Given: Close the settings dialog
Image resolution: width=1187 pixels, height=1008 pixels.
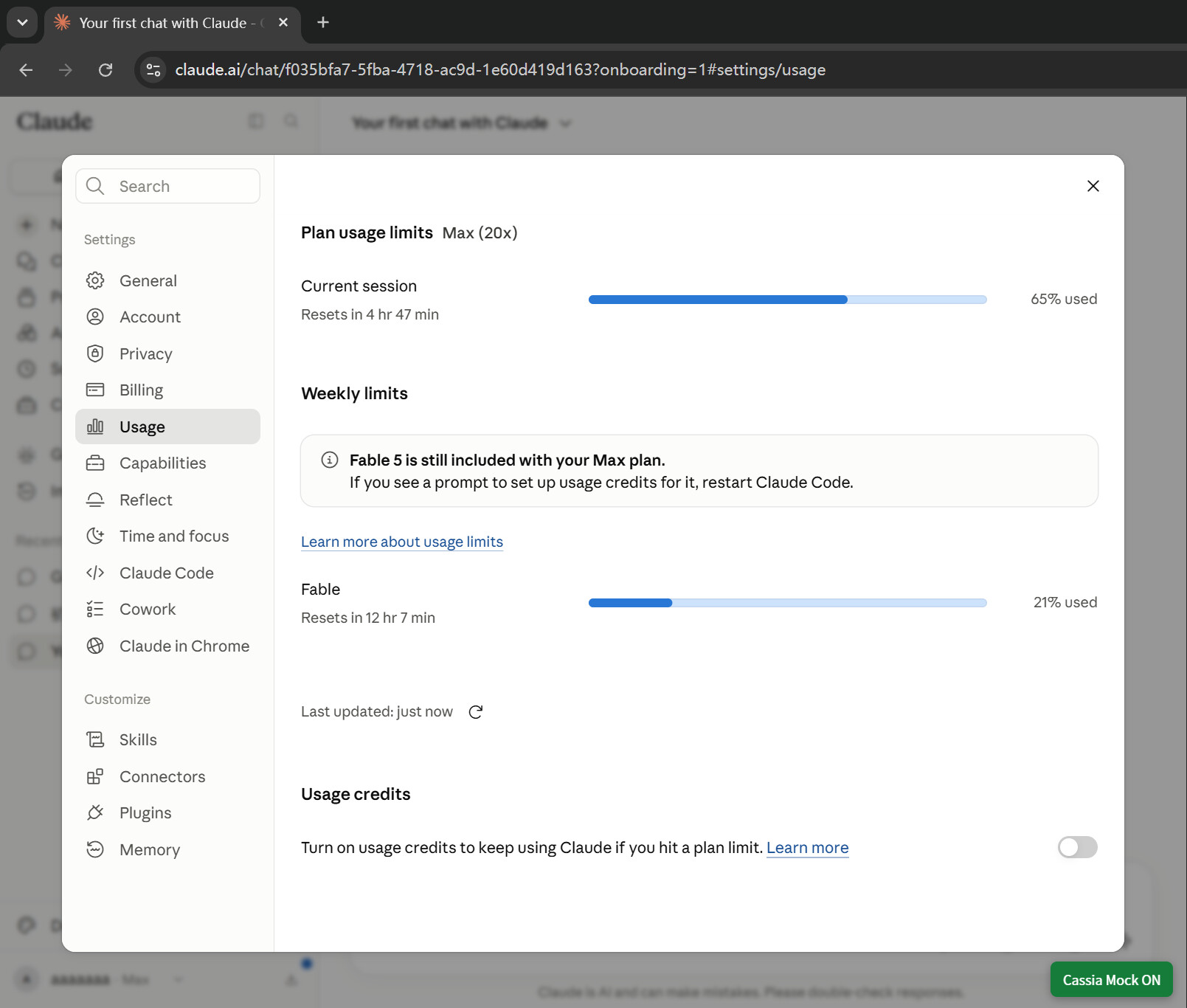Looking at the screenshot, I should (x=1093, y=186).
